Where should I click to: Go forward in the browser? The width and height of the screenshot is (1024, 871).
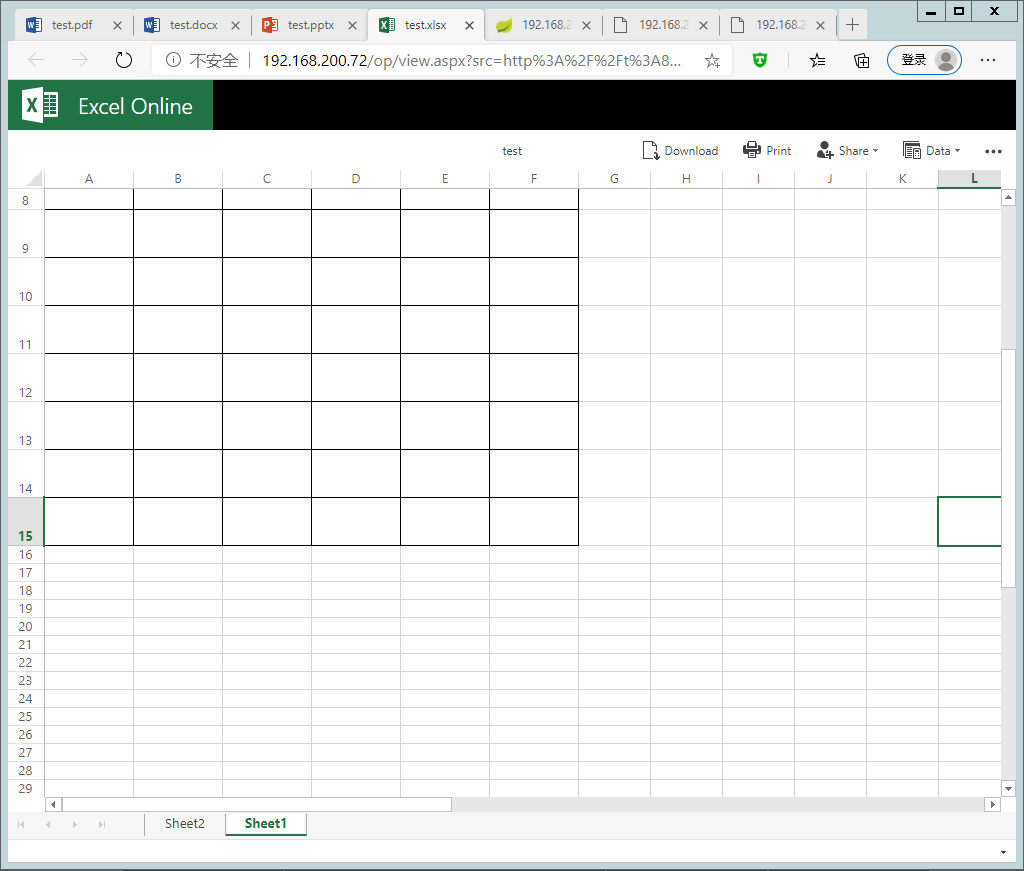click(x=80, y=60)
